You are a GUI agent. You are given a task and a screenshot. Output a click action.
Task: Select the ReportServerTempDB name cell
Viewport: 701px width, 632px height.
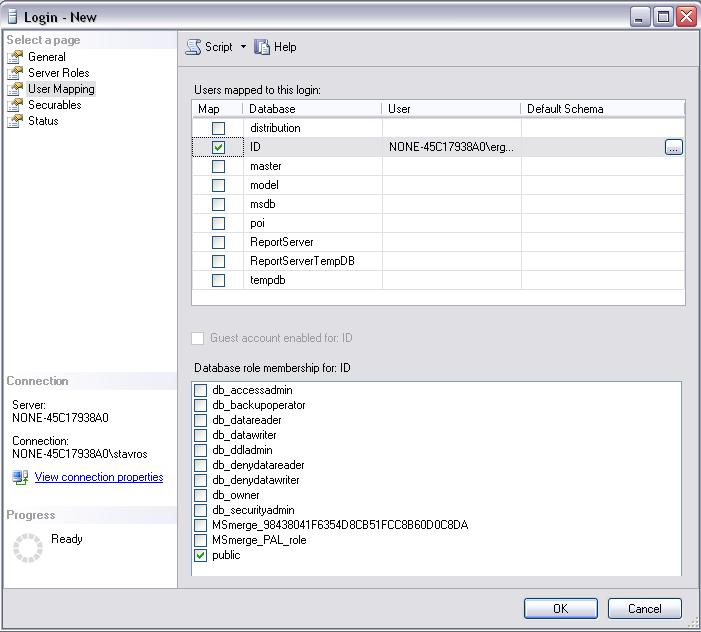313,261
